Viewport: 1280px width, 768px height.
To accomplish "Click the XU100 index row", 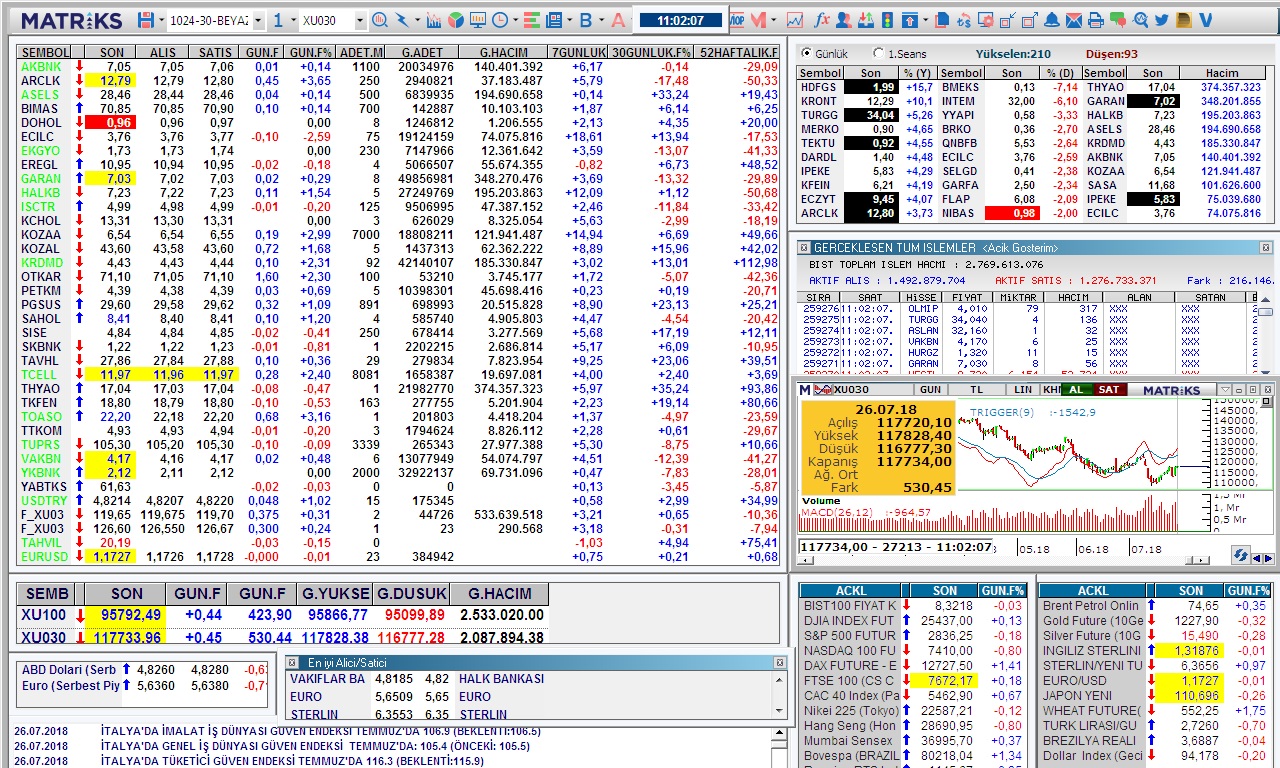I will click(283, 614).
